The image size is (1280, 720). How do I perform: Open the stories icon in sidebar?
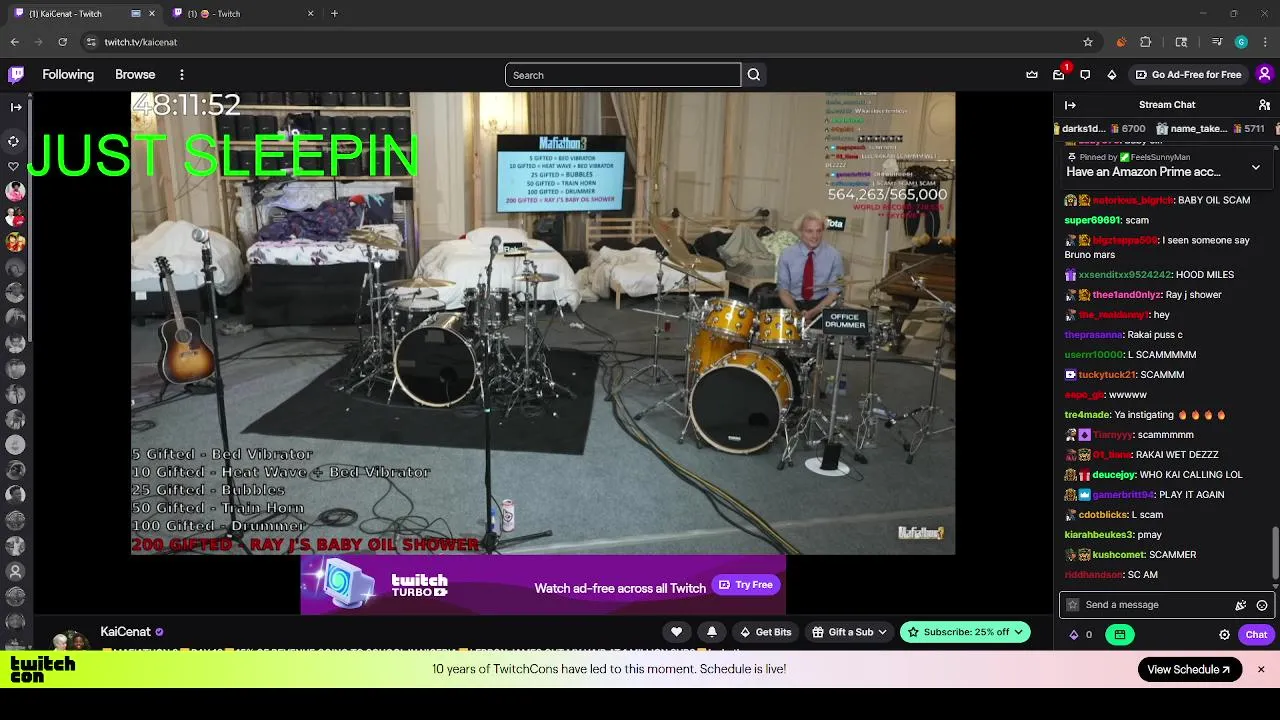14,141
